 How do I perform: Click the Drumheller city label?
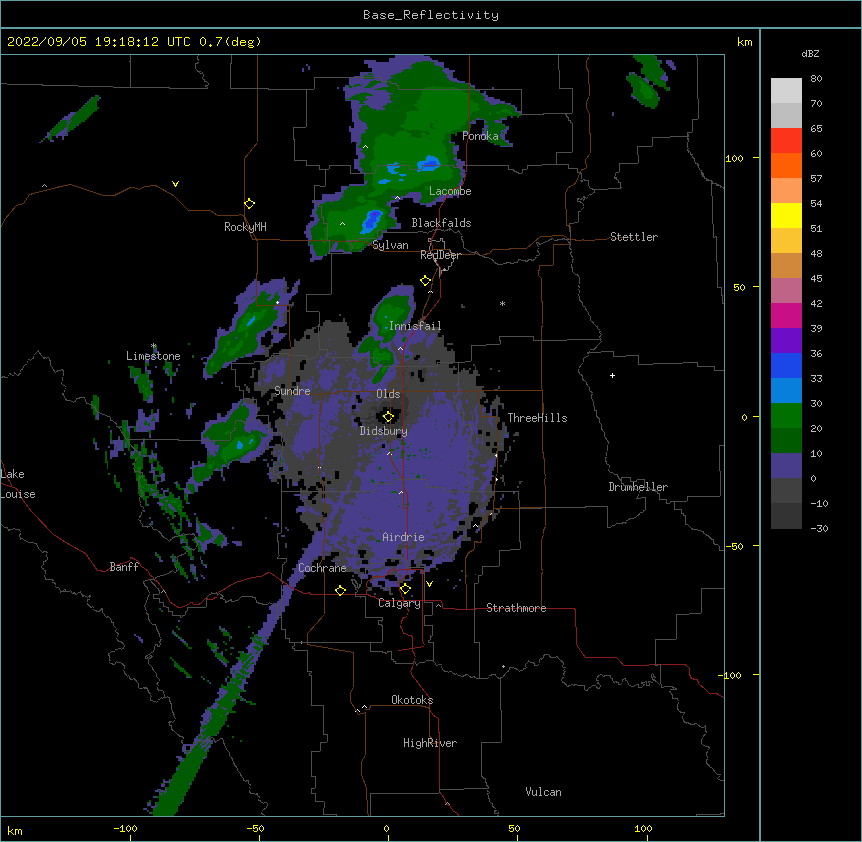coord(638,487)
